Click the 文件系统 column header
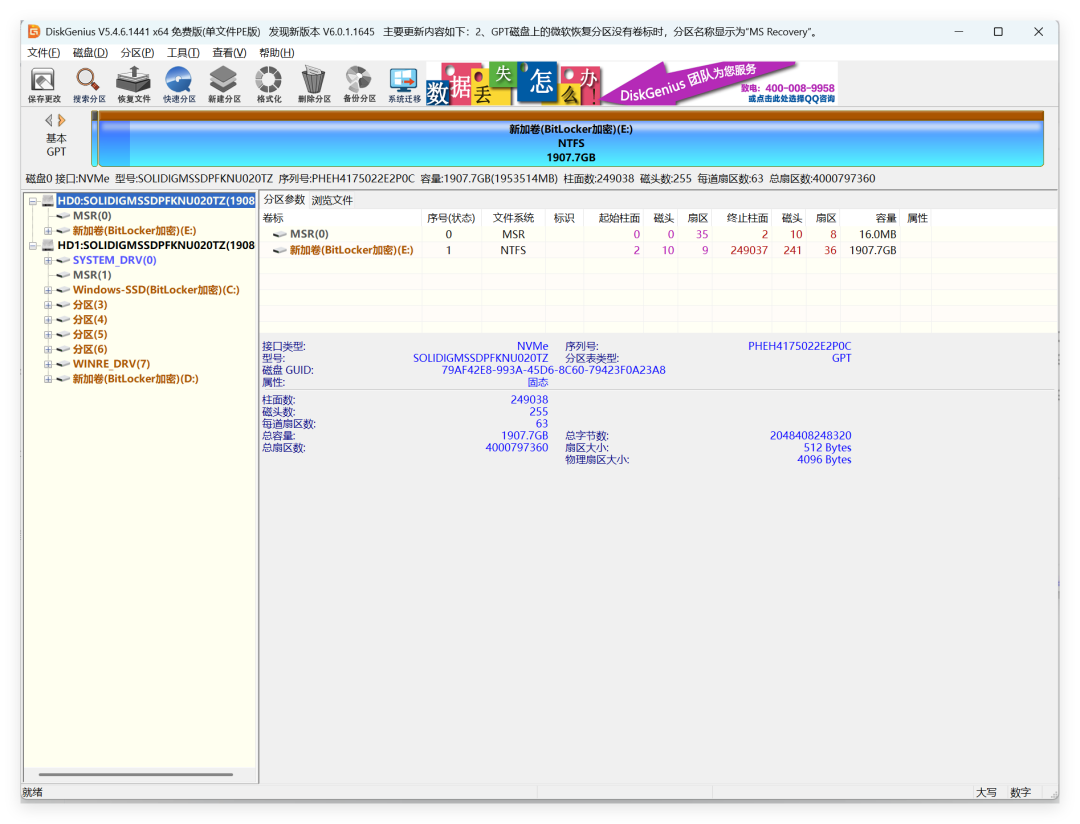The height and width of the screenshot is (824, 1080). pos(513,218)
